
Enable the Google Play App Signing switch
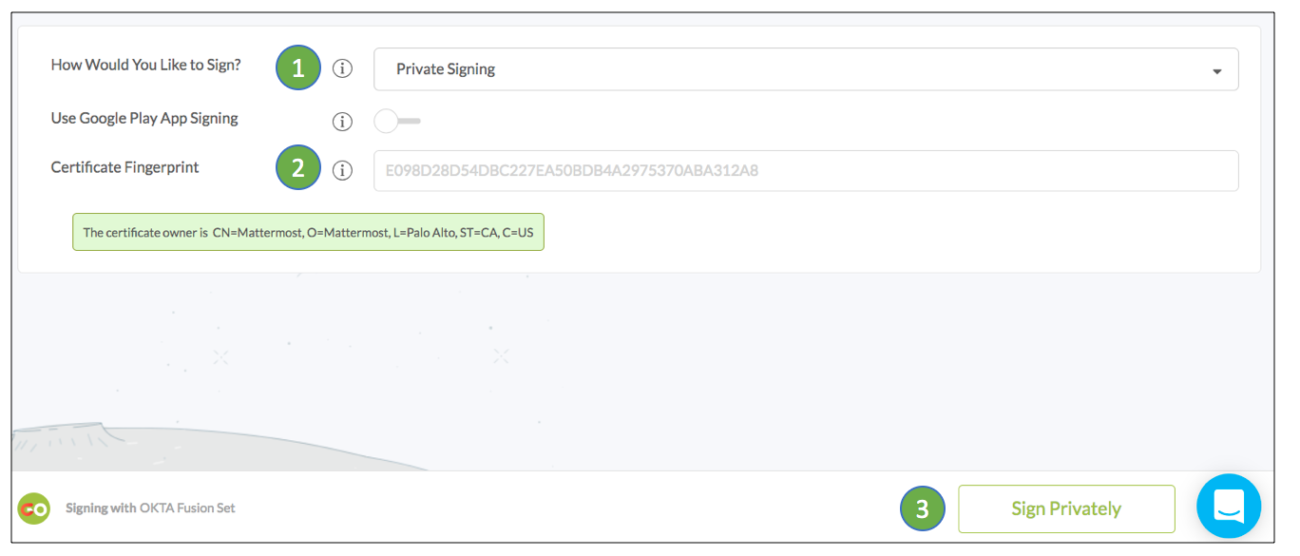pyautogui.click(x=396, y=121)
